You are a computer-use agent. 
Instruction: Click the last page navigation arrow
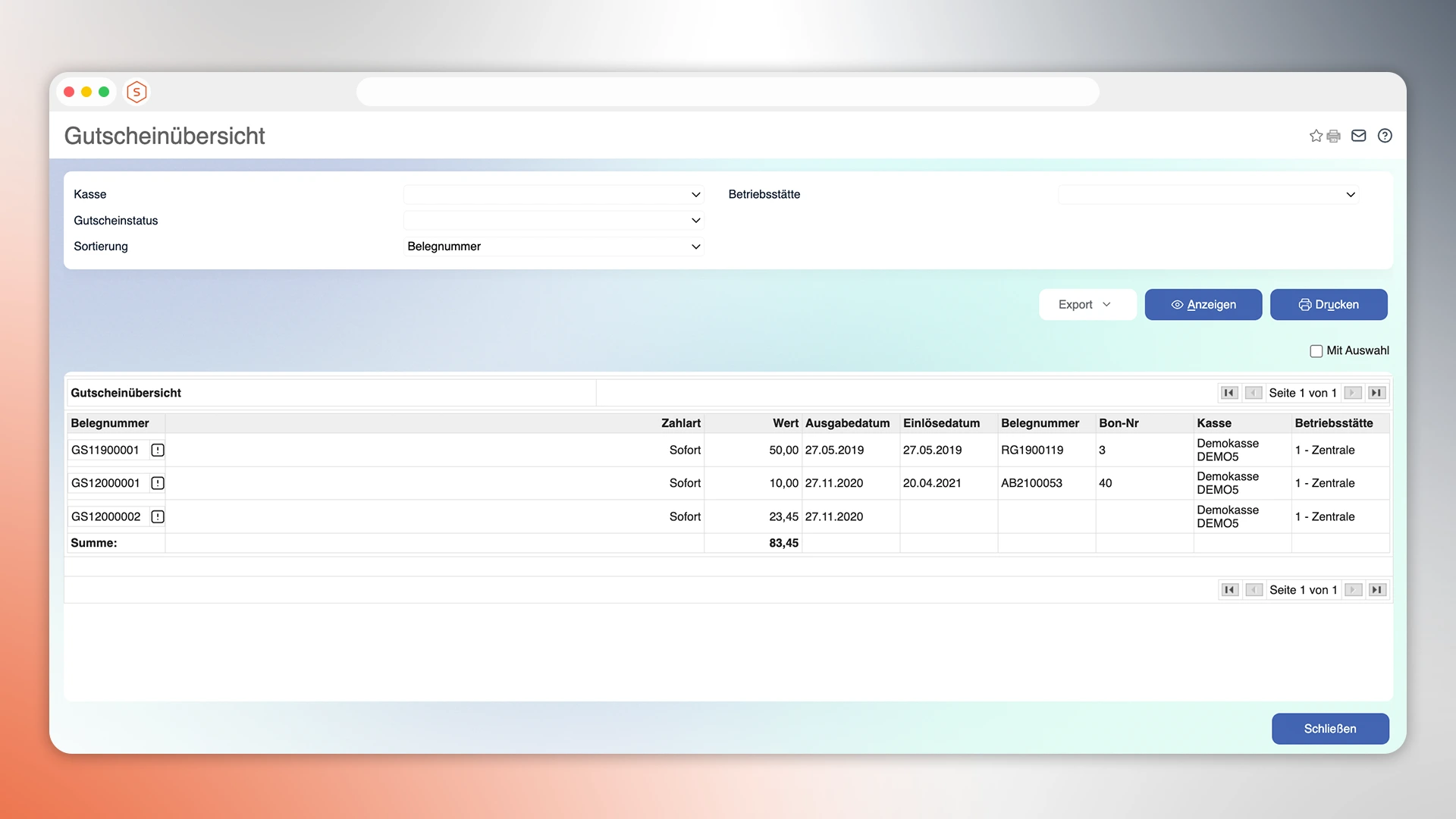[1377, 392]
